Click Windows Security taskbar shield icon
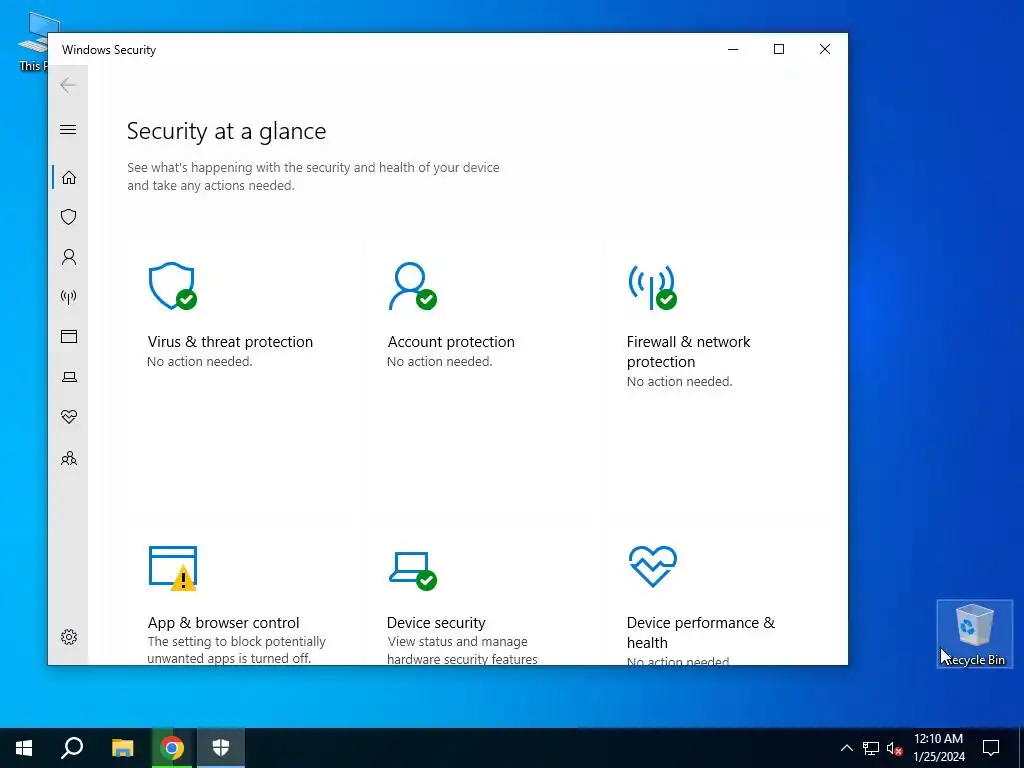1024x768 pixels. pyautogui.click(x=221, y=748)
